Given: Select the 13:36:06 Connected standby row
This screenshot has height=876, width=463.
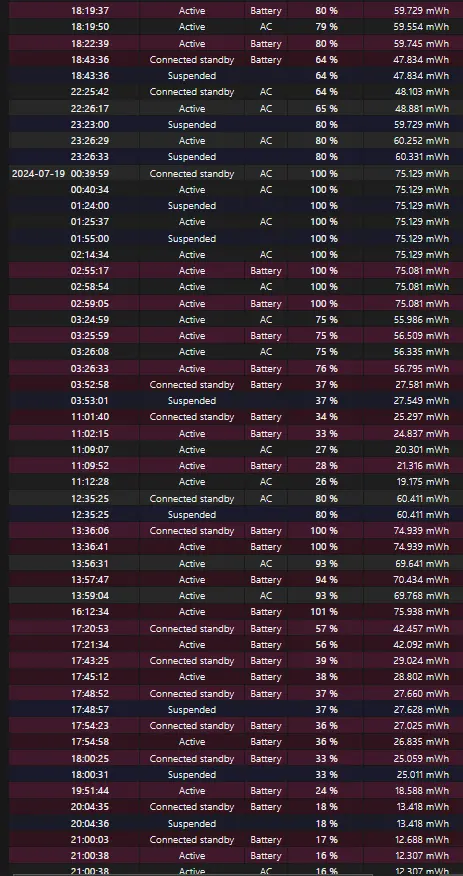Looking at the screenshot, I should 236,531.
